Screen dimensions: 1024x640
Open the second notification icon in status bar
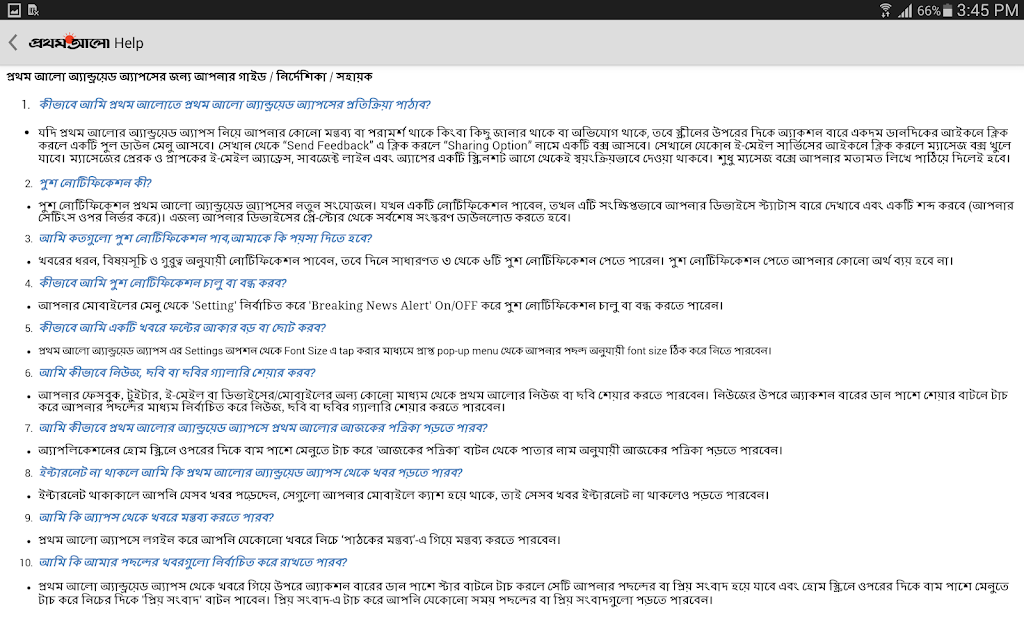(33, 10)
